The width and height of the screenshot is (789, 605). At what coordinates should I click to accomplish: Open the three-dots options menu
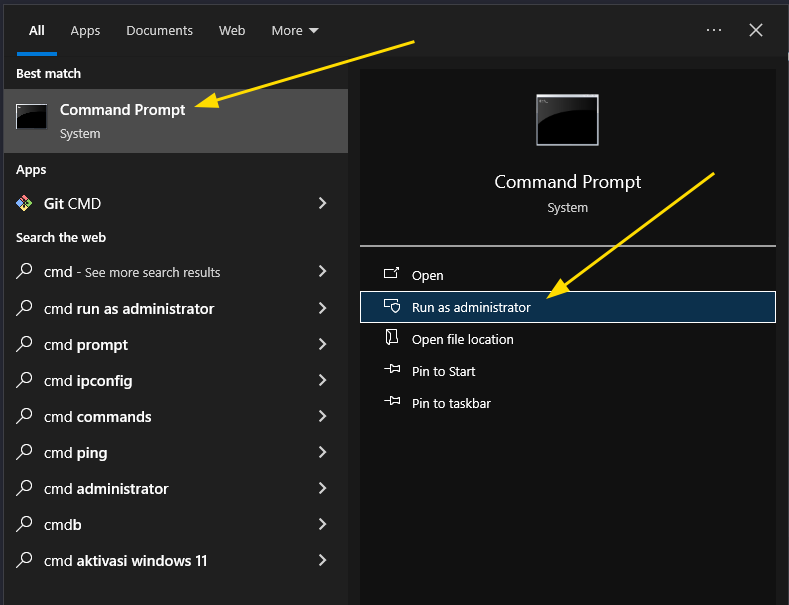pyautogui.click(x=714, y=30)
